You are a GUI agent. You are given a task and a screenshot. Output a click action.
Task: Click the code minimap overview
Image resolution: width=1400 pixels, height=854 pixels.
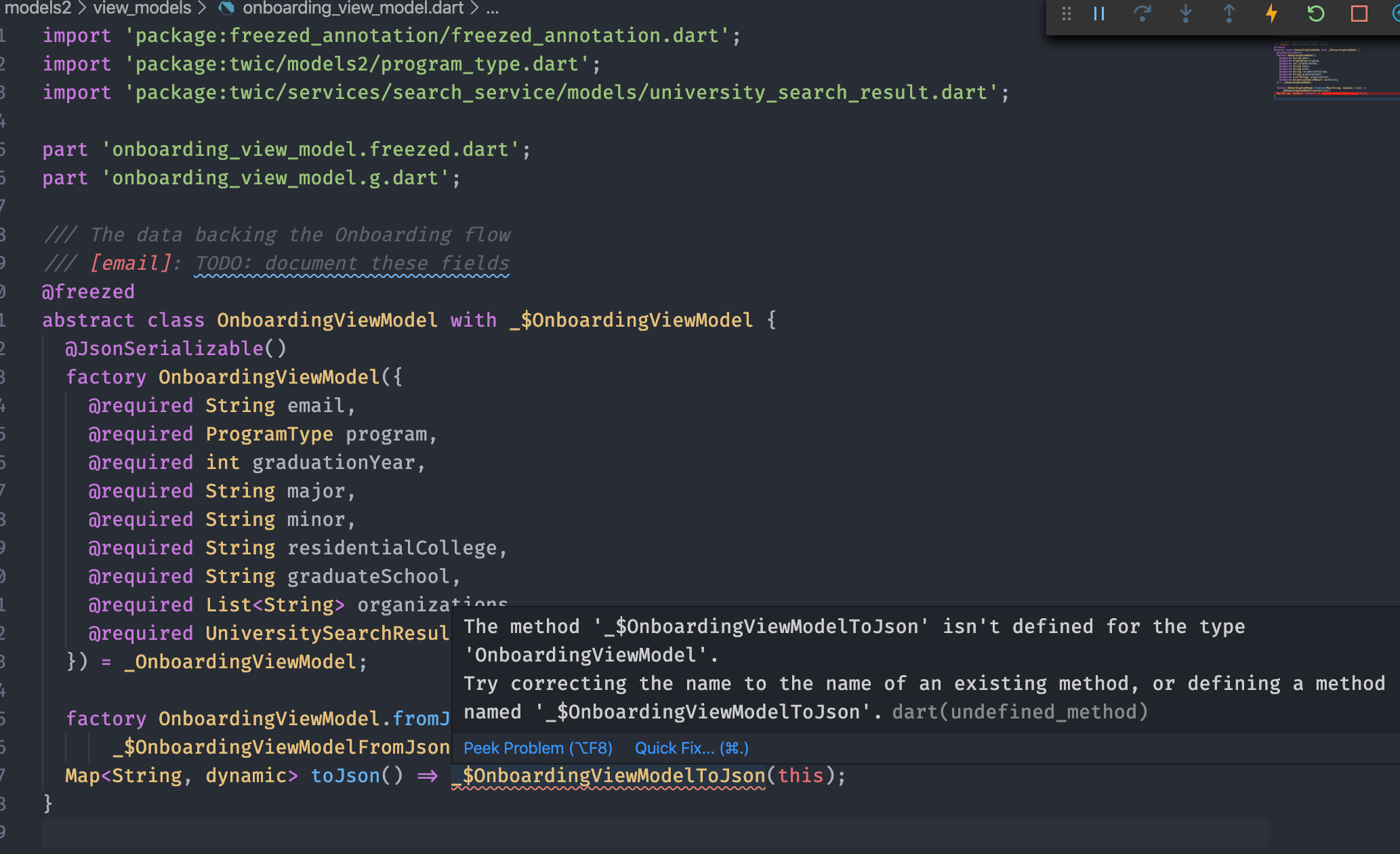pos(1336,68)
